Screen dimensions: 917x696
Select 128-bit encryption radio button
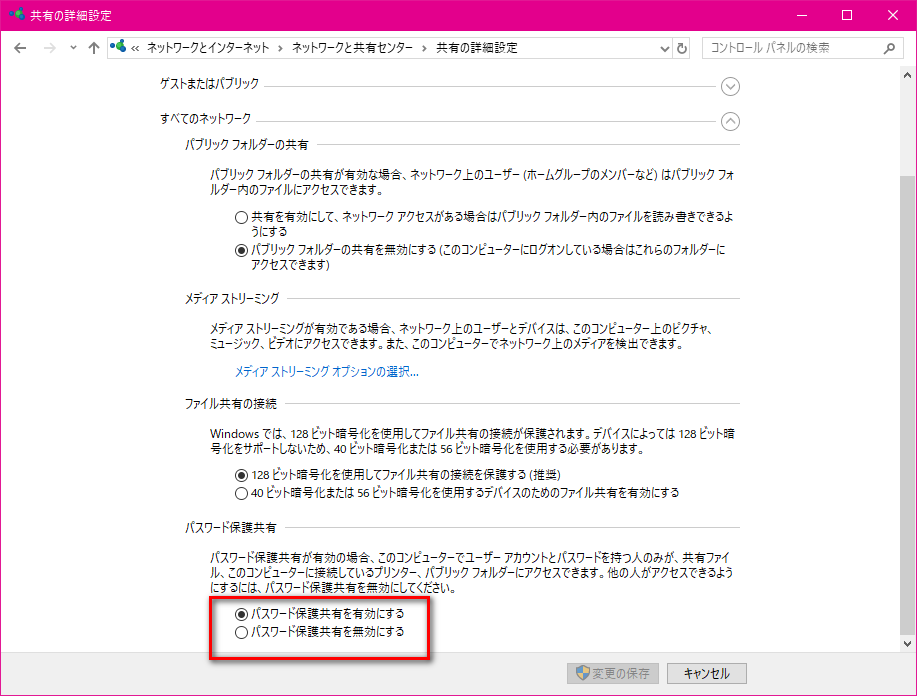click(240, 475)
